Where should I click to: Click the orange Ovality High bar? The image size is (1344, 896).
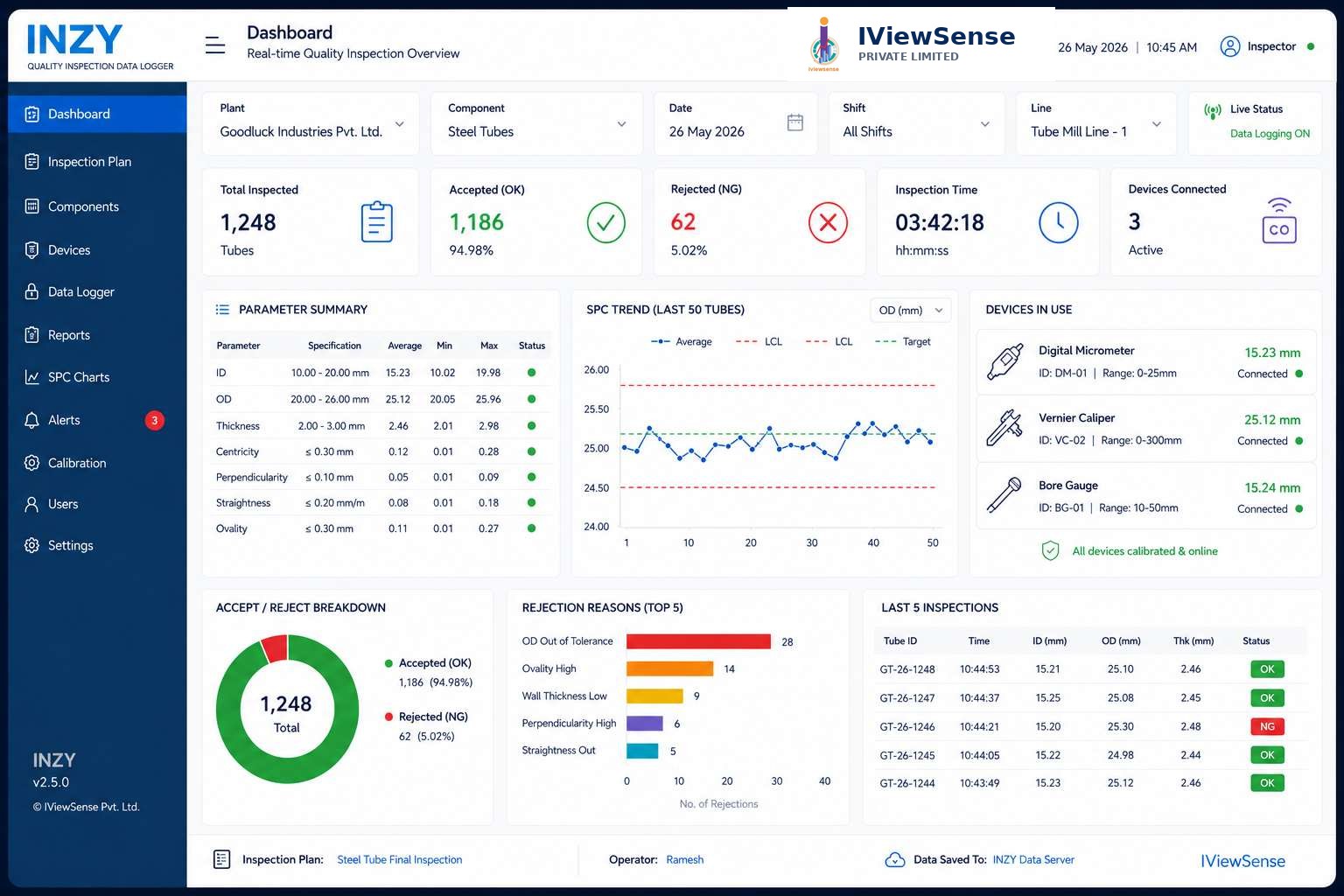point(670,668)
